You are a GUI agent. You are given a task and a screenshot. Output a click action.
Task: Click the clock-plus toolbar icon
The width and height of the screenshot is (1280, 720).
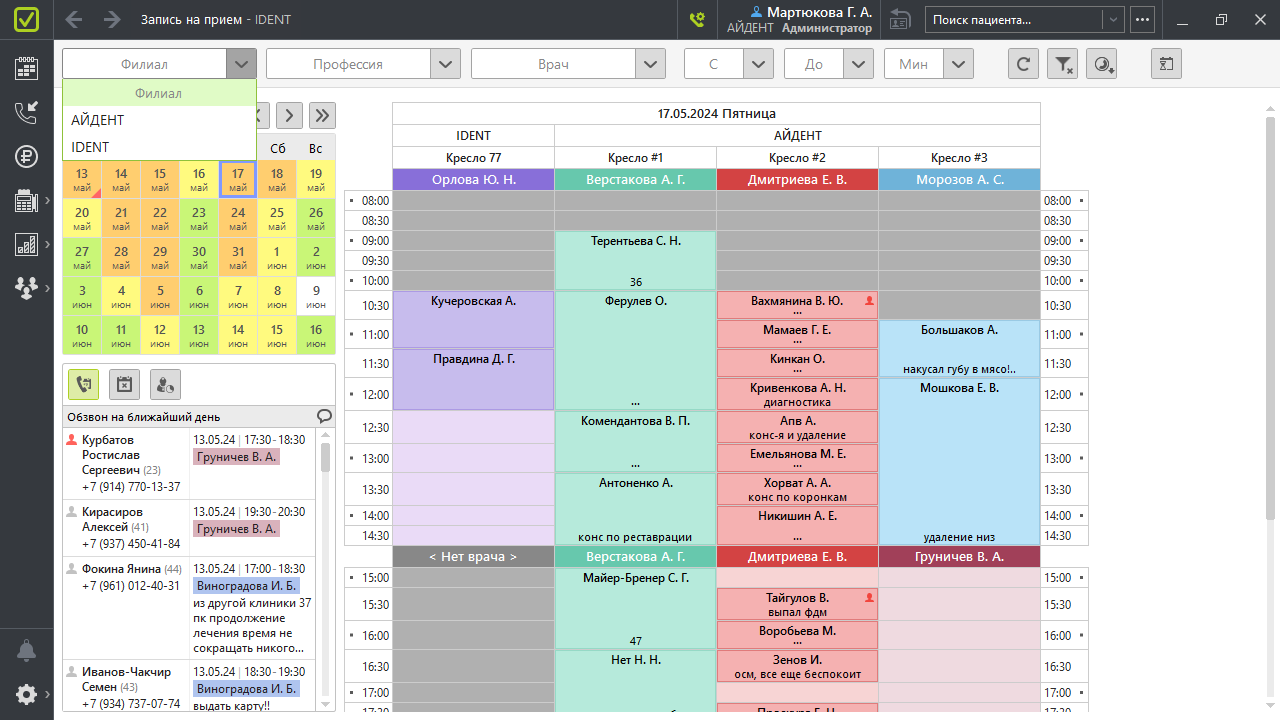point(1102,64)
